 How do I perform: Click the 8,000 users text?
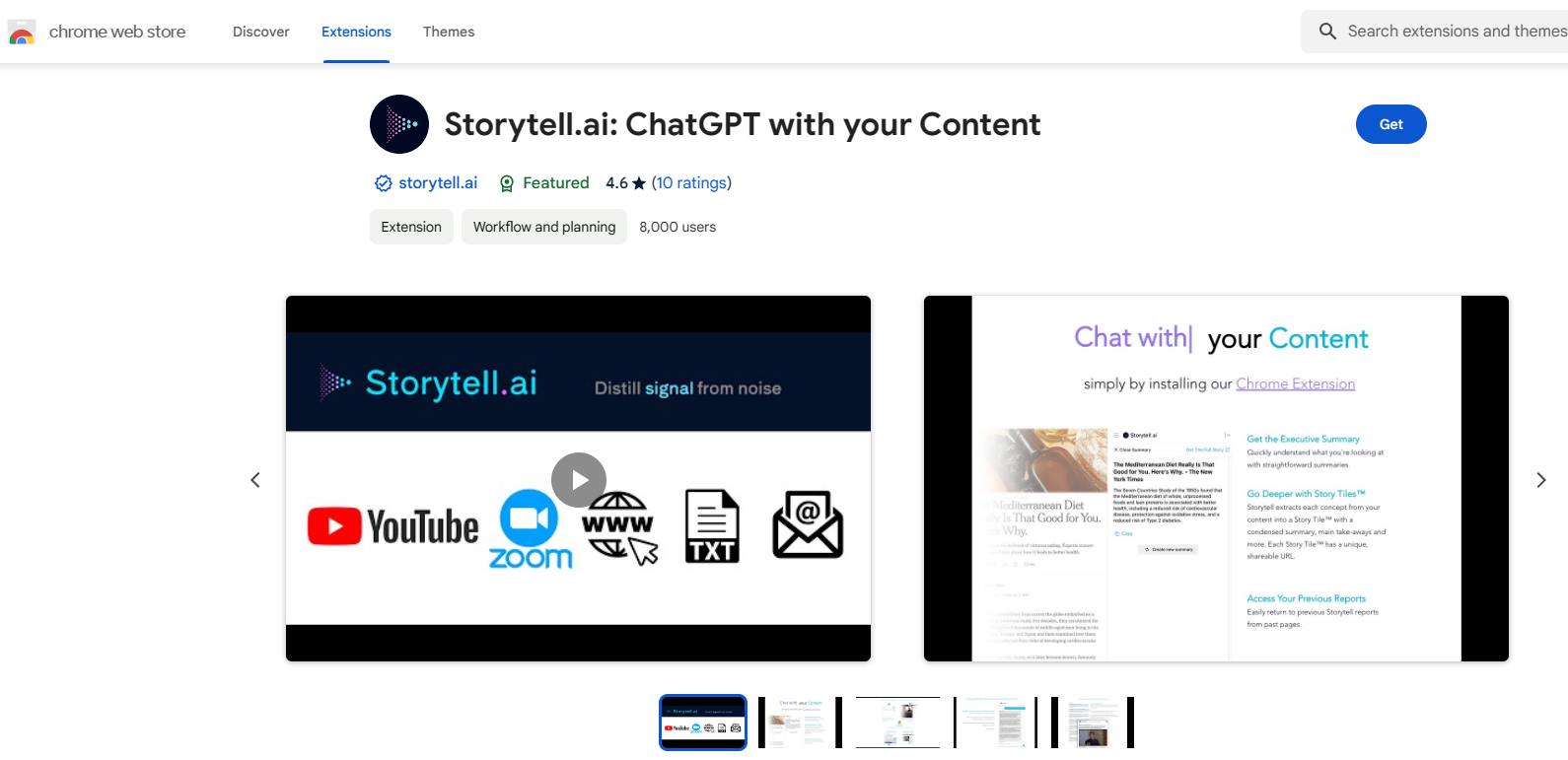(677, 227)
